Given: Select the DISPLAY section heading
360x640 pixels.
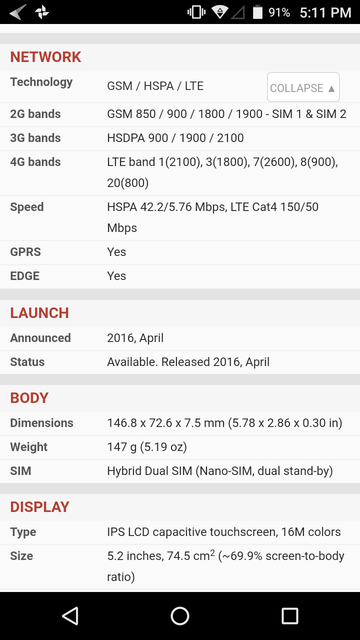Looking at the screenshot, I should coord(40,507).
